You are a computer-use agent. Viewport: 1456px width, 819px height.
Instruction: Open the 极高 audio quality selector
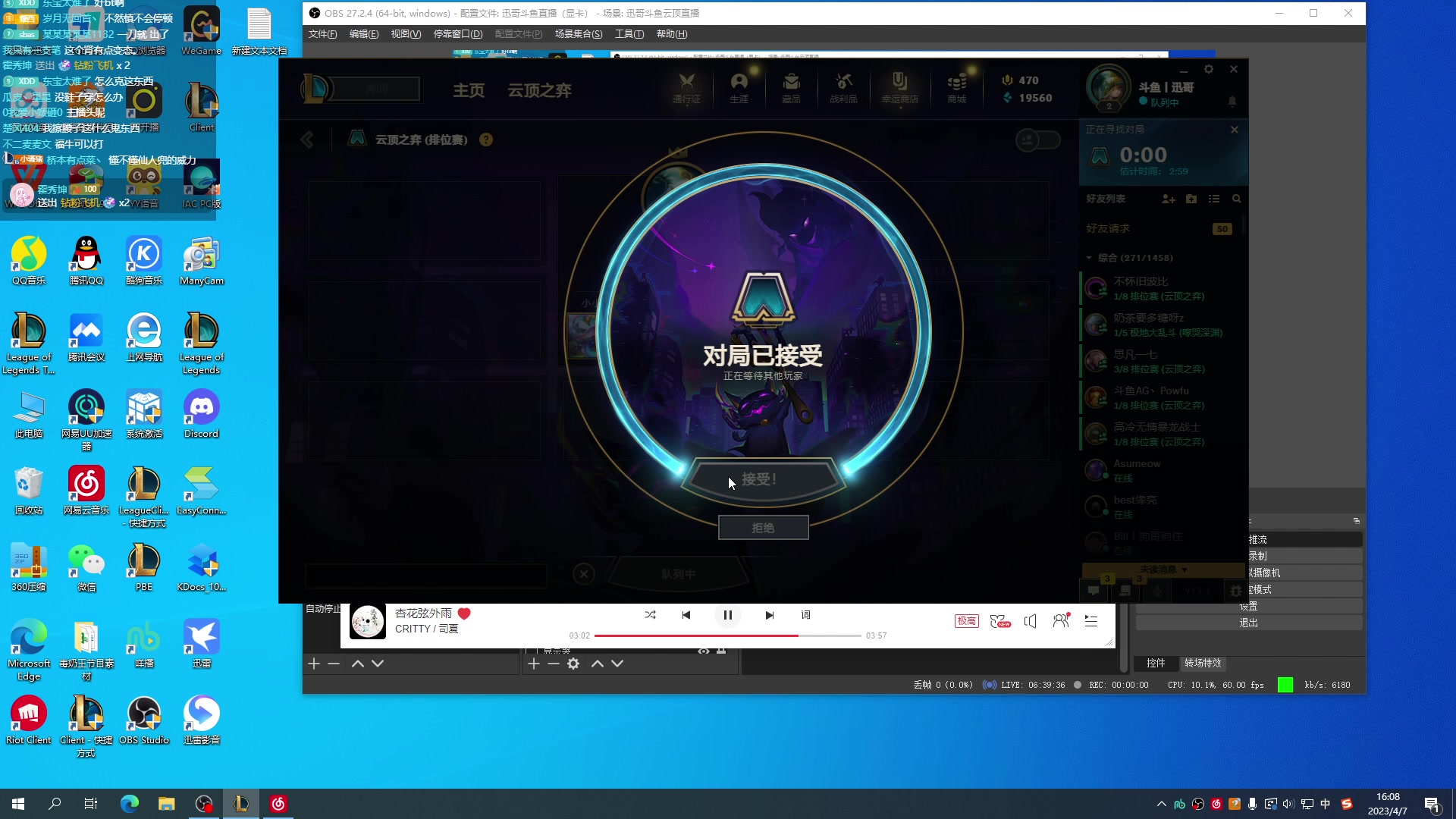[966, 621]
